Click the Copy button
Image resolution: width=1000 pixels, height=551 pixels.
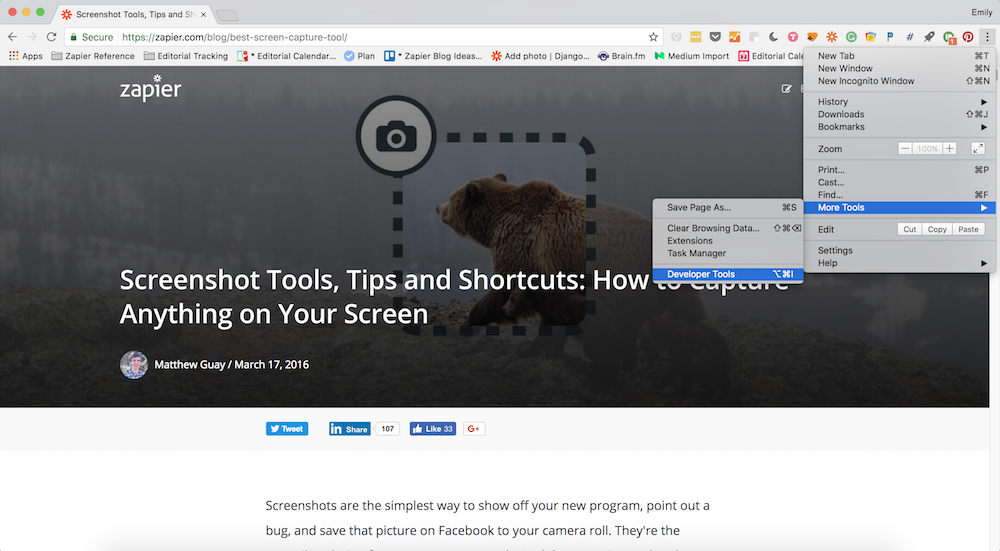[x=937, y=230]
